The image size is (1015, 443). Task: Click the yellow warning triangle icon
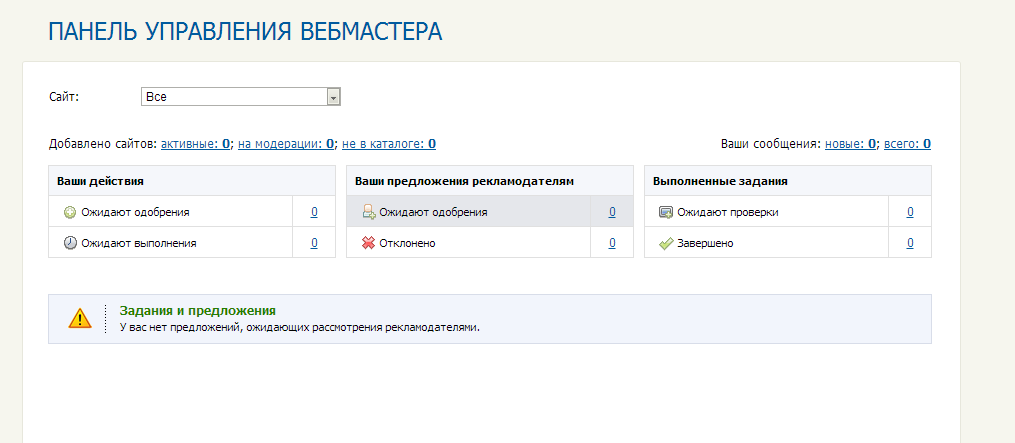tap(80, 318)
